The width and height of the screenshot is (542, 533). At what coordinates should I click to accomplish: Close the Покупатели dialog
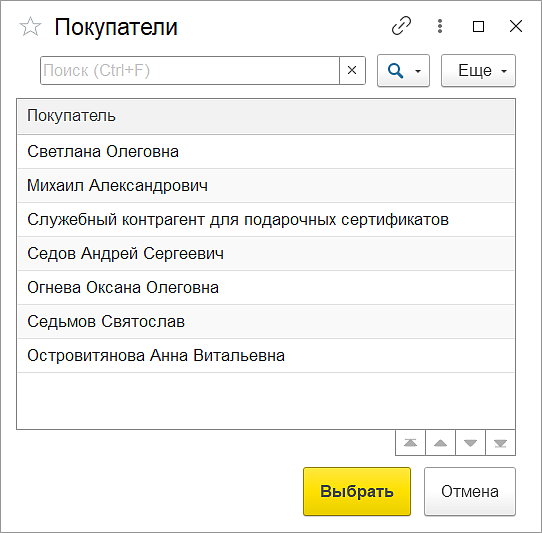516,26
